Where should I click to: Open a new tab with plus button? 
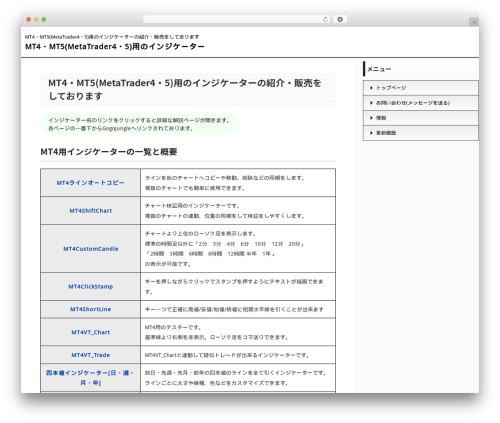click(x=474, y=22)
